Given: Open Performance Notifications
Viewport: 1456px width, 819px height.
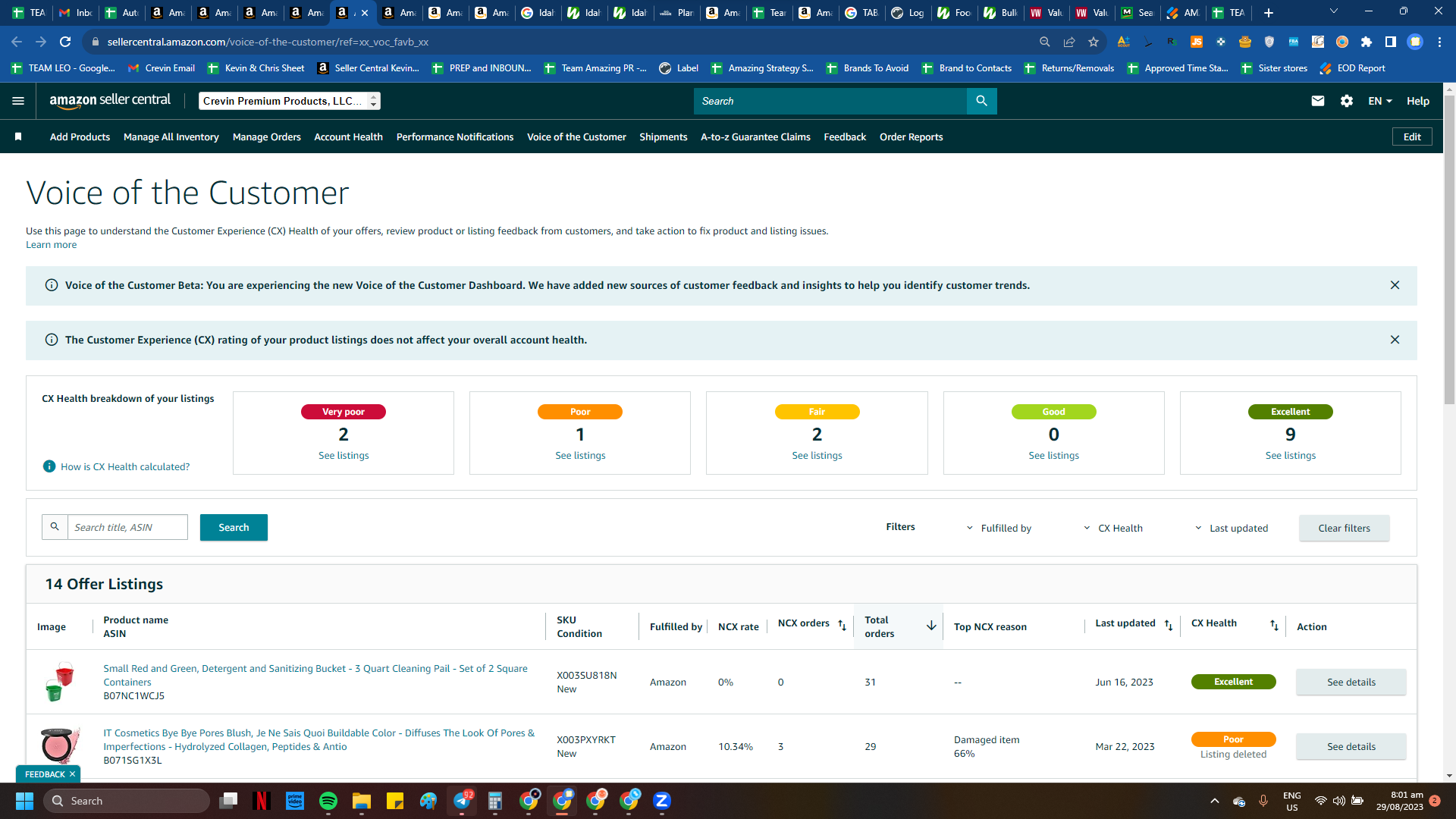Looking at the screenshot, I should tap(455, 136).
